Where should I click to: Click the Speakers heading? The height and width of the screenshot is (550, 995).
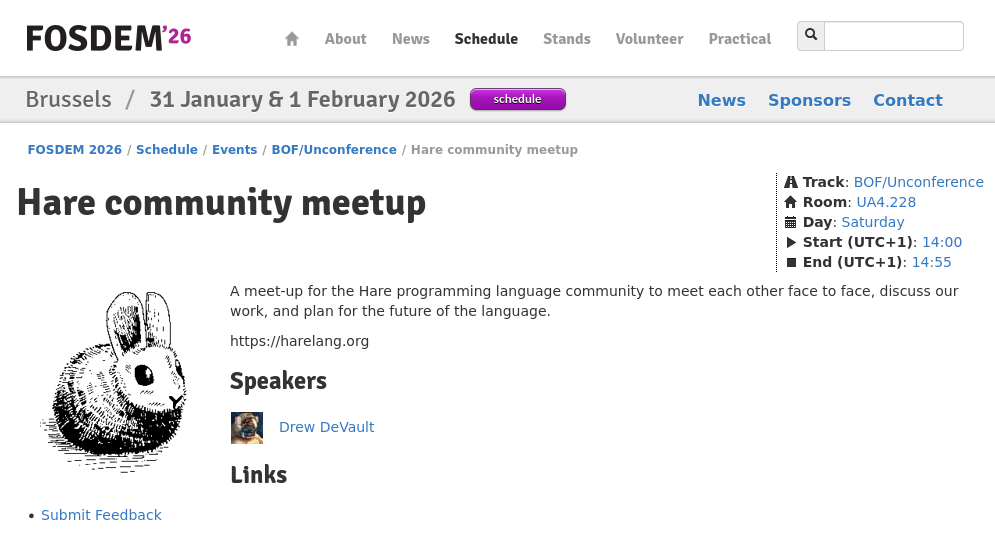(279, 381)
